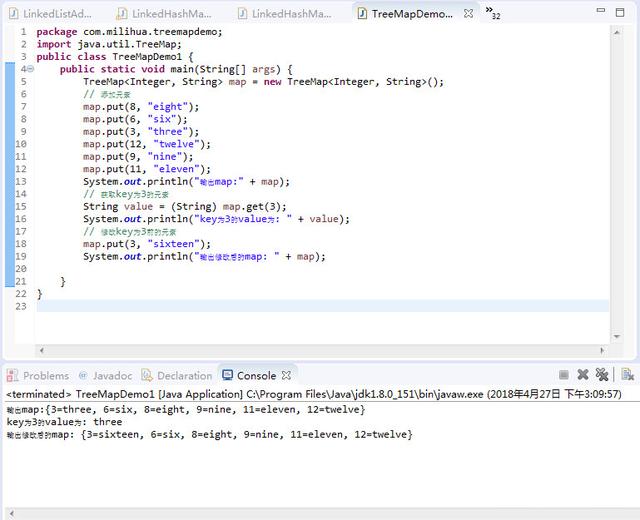The height and width of the screenshot is (520, 640).
Task: Open the Javadoc view tab
Action: coord(105,376)
